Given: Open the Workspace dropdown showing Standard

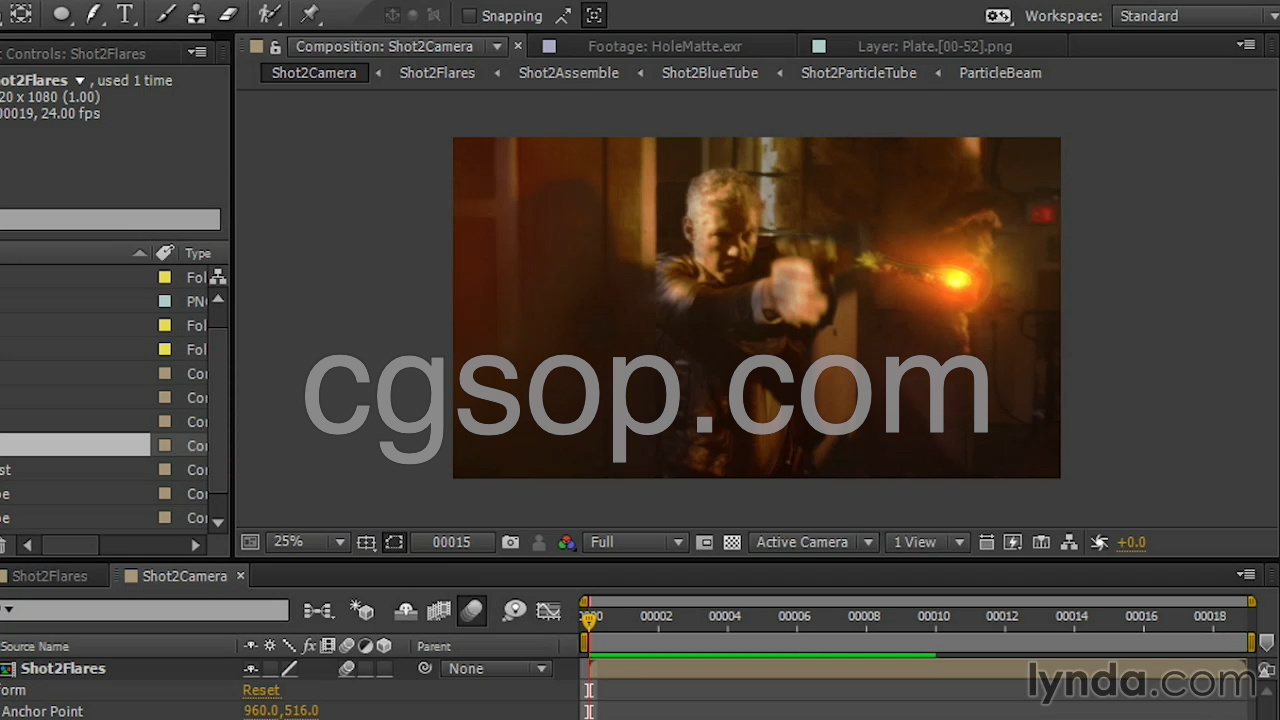Looking at the screenshot, I should click(x=1195, y=16).
